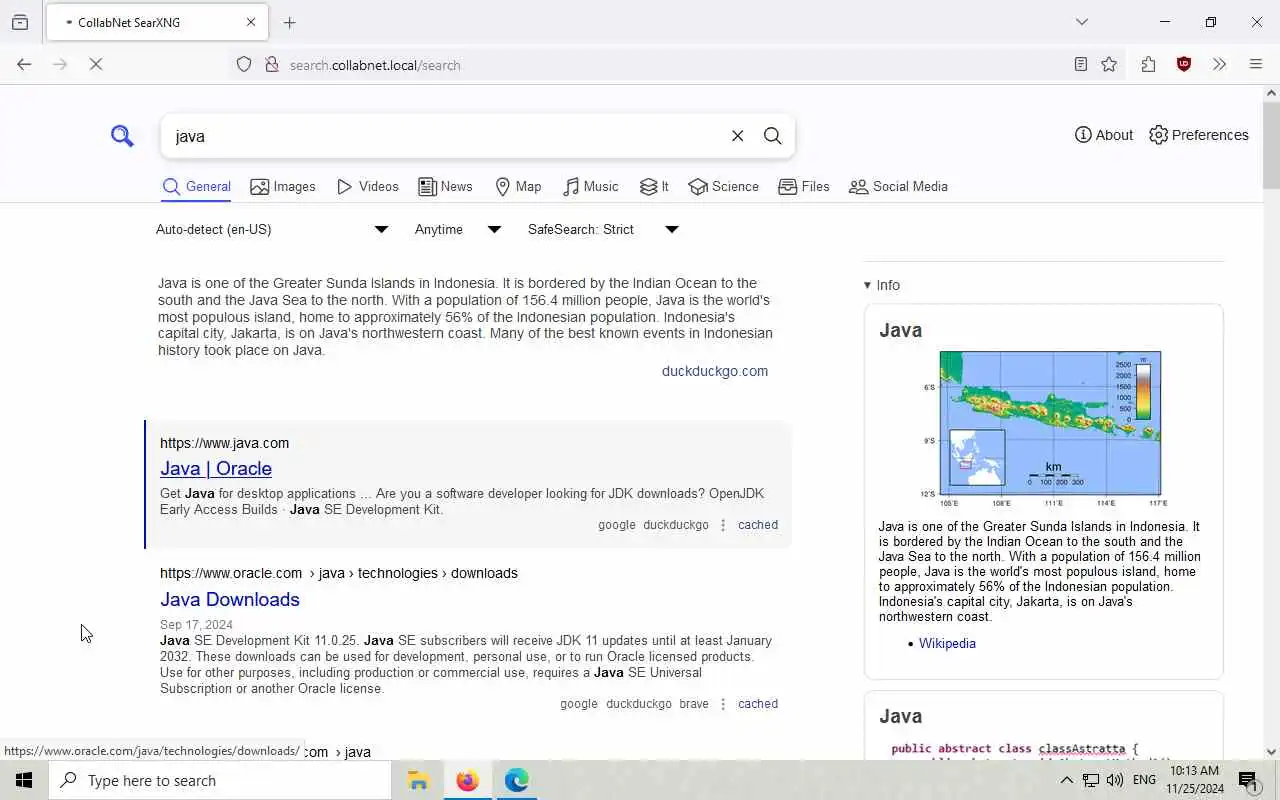The height and width of the screenshot is (800, 1280).
Task: Open Windows Start menu
Action: pyautogui.click(x=24, y=780)
